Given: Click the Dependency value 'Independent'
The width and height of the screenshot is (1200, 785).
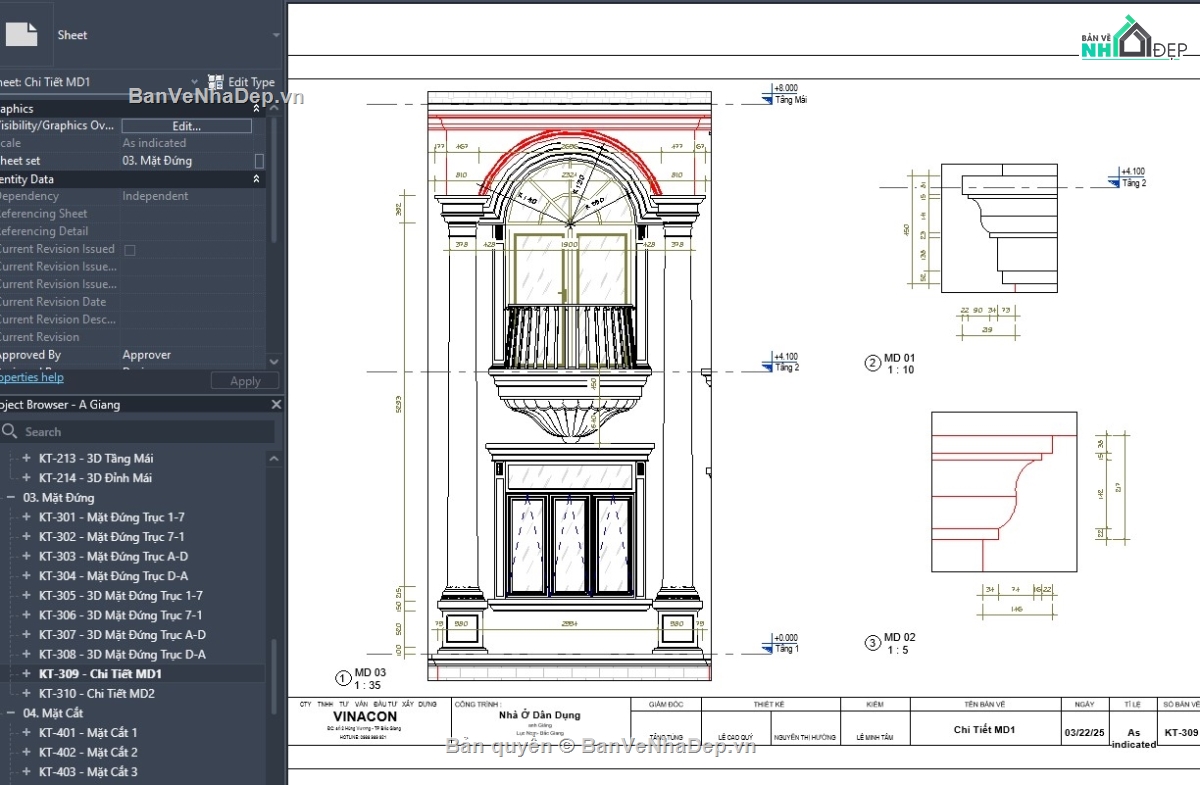Looking at the screenshot, I should tap(155, 196).
